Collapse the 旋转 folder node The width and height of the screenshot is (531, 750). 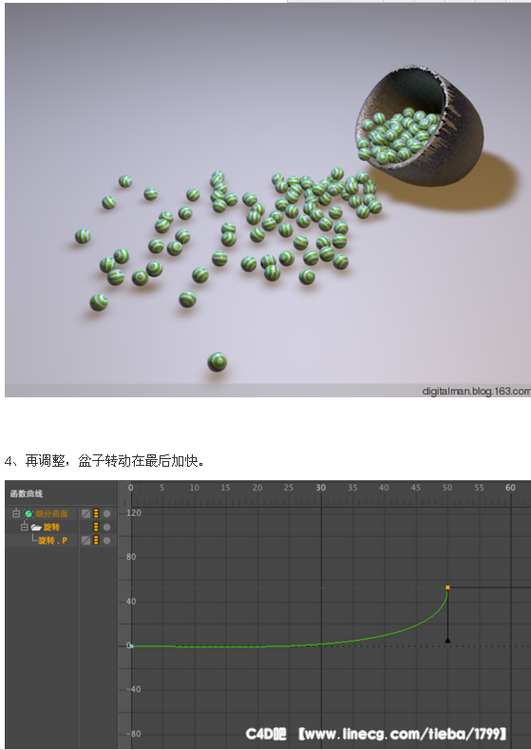(24, 527)
